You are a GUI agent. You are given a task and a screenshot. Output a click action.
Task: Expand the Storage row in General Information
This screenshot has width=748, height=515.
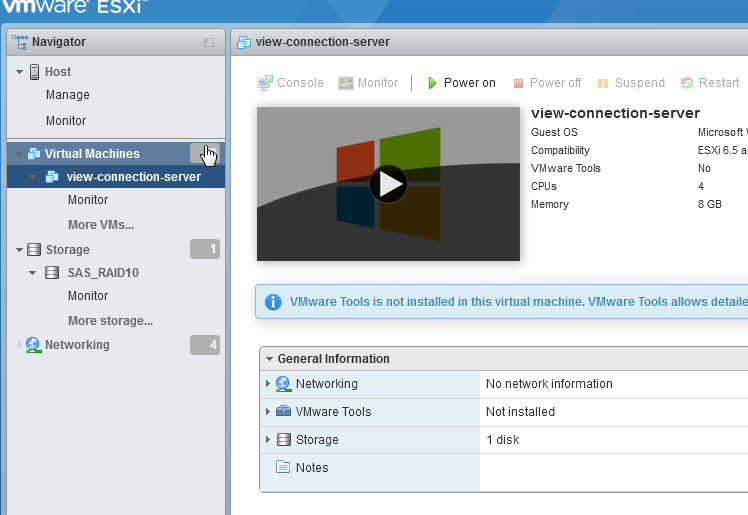(268, 439)
